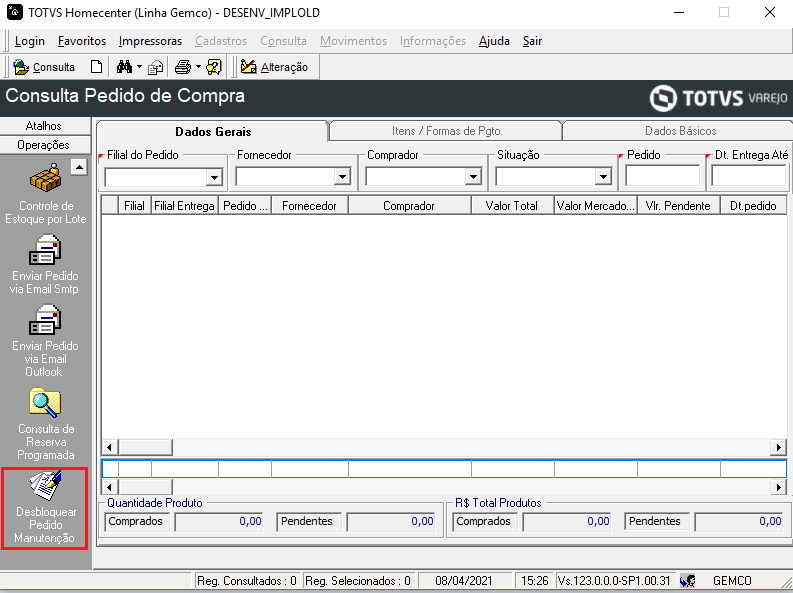The width and height of the screenshot is (793, 593).
Task: Open the Favoritos menu
Action: [x=82, y=41]
